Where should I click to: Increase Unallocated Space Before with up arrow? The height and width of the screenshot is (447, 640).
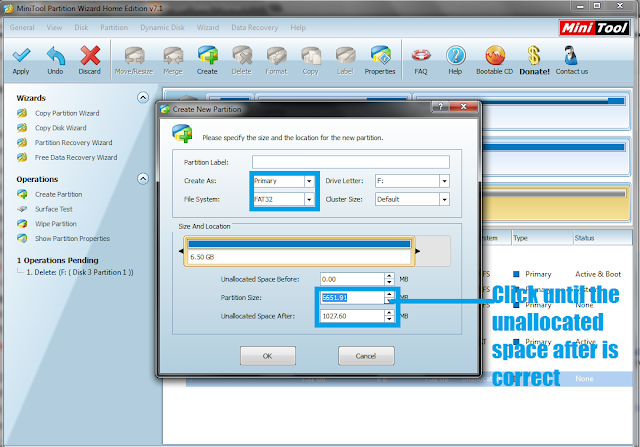click(389, 276)
